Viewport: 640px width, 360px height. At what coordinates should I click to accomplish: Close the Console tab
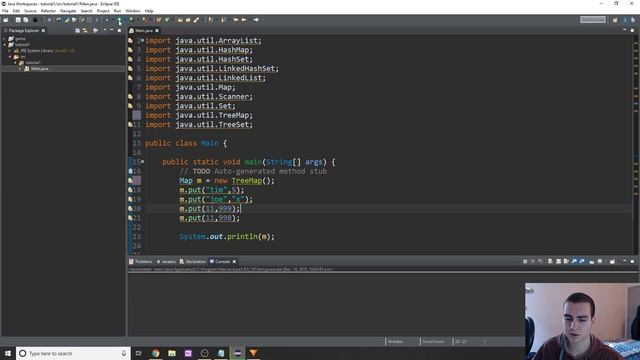click(234, 262)
